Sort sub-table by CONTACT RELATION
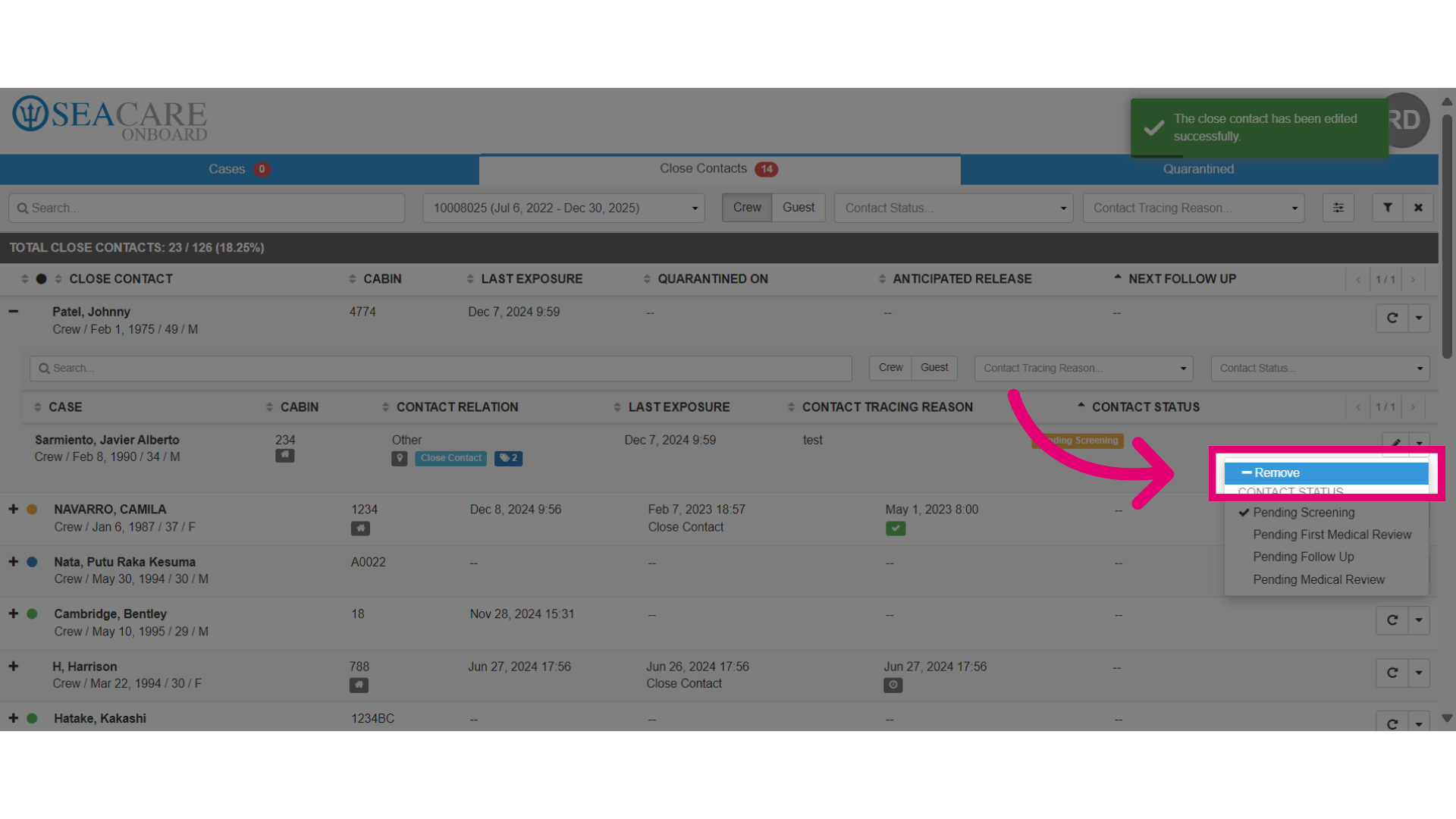 (x=450, y=407)
